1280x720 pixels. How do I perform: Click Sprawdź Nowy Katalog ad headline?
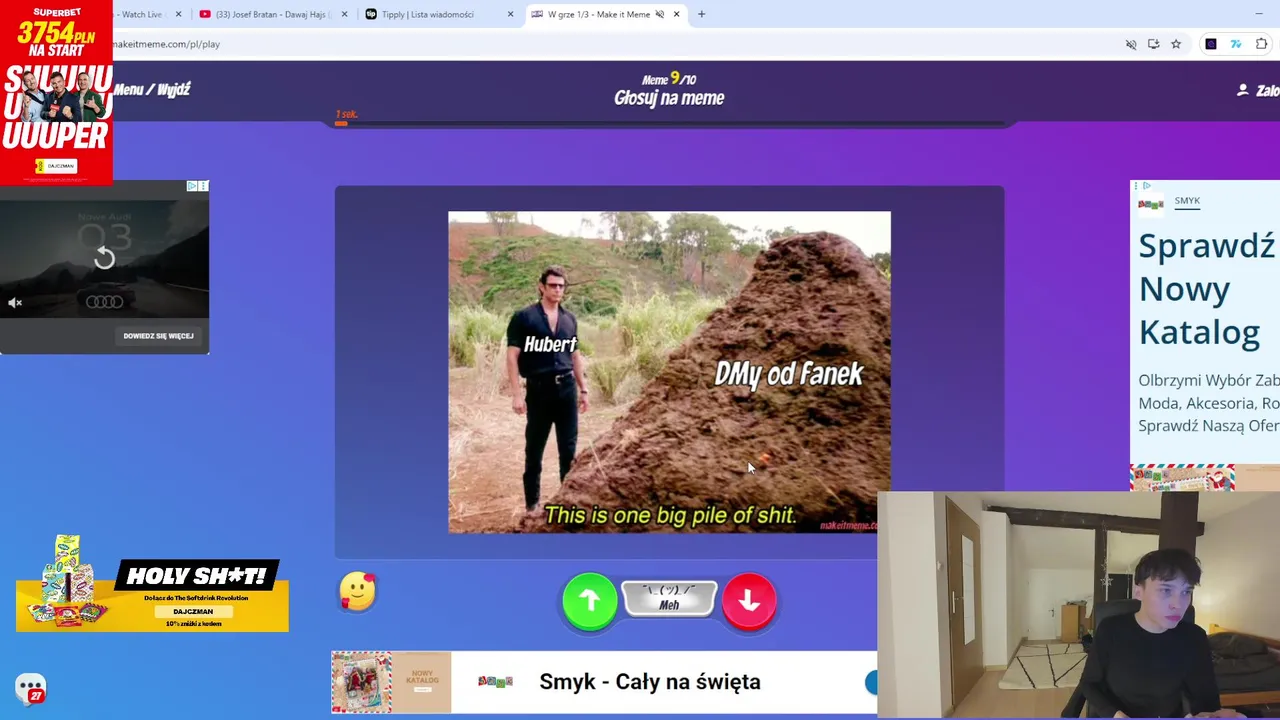(1208, 288)
